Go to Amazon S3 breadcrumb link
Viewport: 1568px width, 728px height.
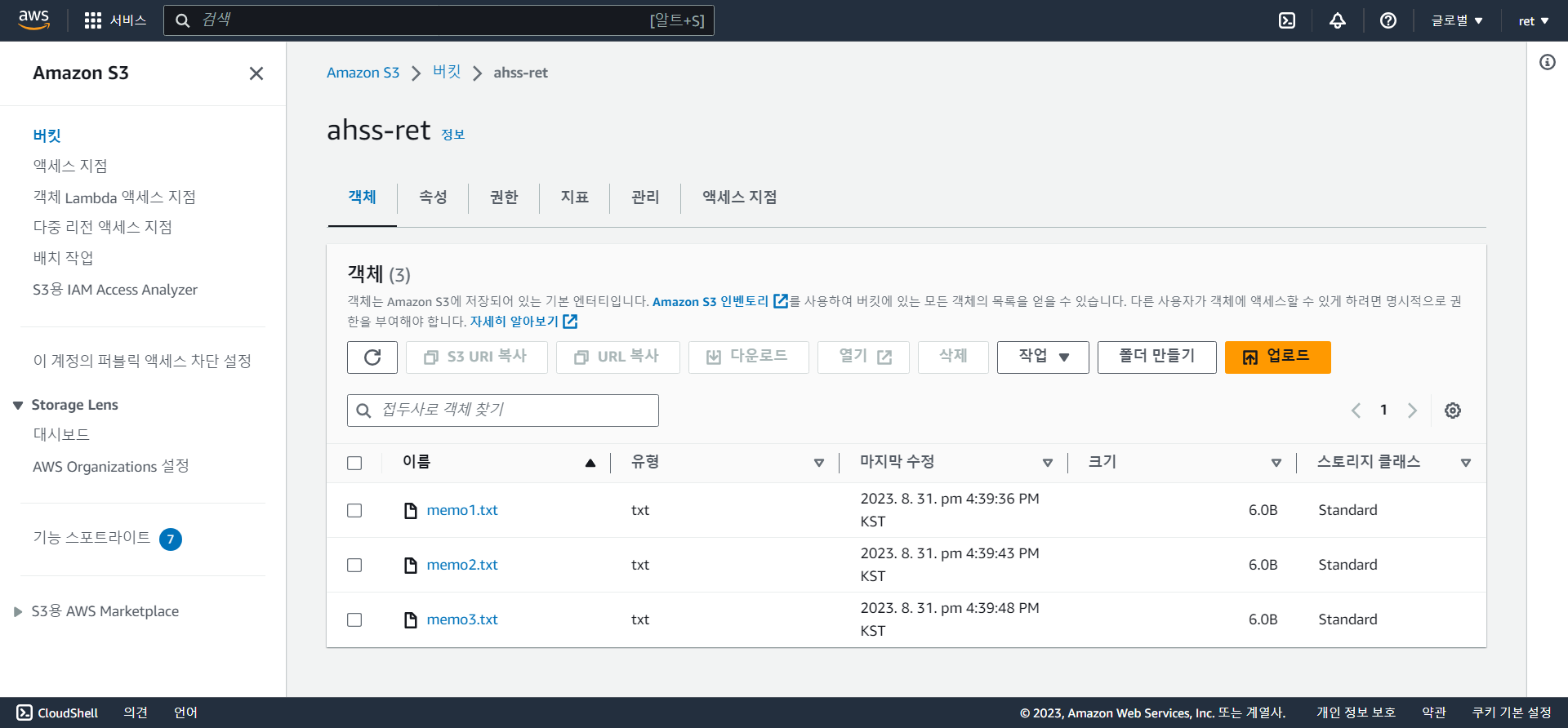tap(363, 73)
